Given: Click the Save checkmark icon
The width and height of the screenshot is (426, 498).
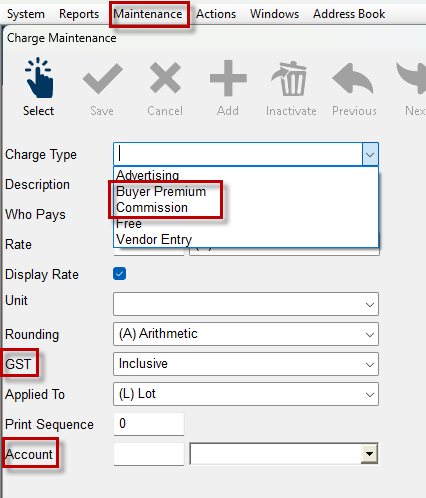Looking at the screenshot, I should [102, 78].
